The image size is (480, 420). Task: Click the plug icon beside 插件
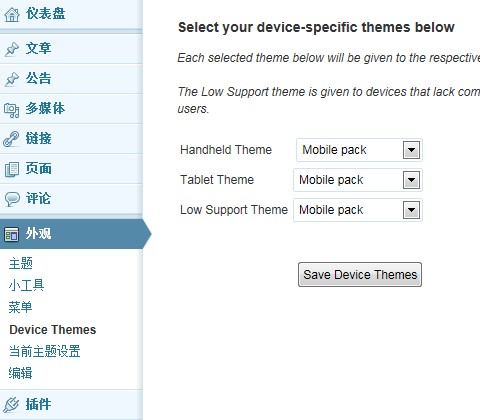(12, 405)
